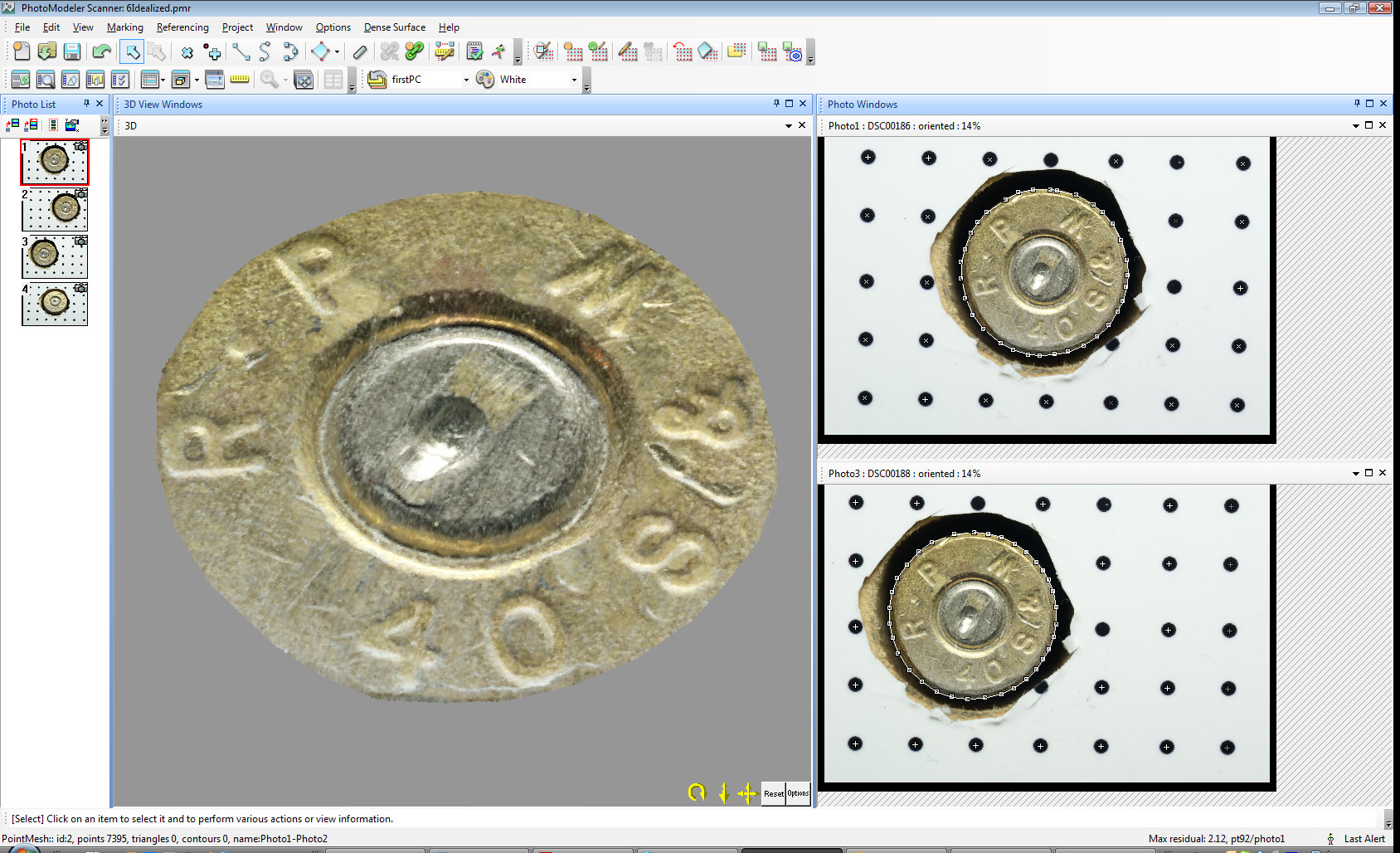
Task: Open the Dense Surface menu
Action: click(395, 27)
